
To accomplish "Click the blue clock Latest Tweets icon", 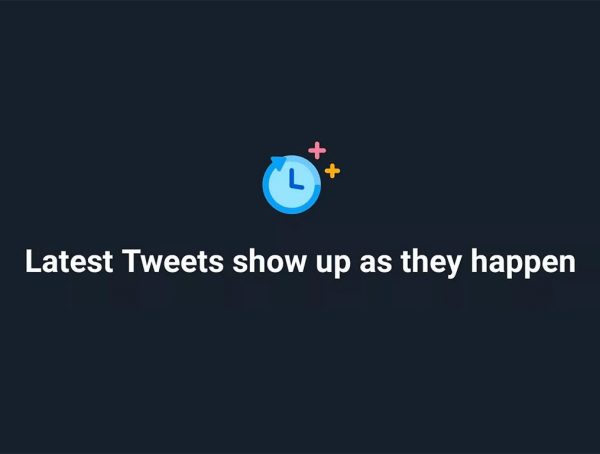I will pos(292,183).
